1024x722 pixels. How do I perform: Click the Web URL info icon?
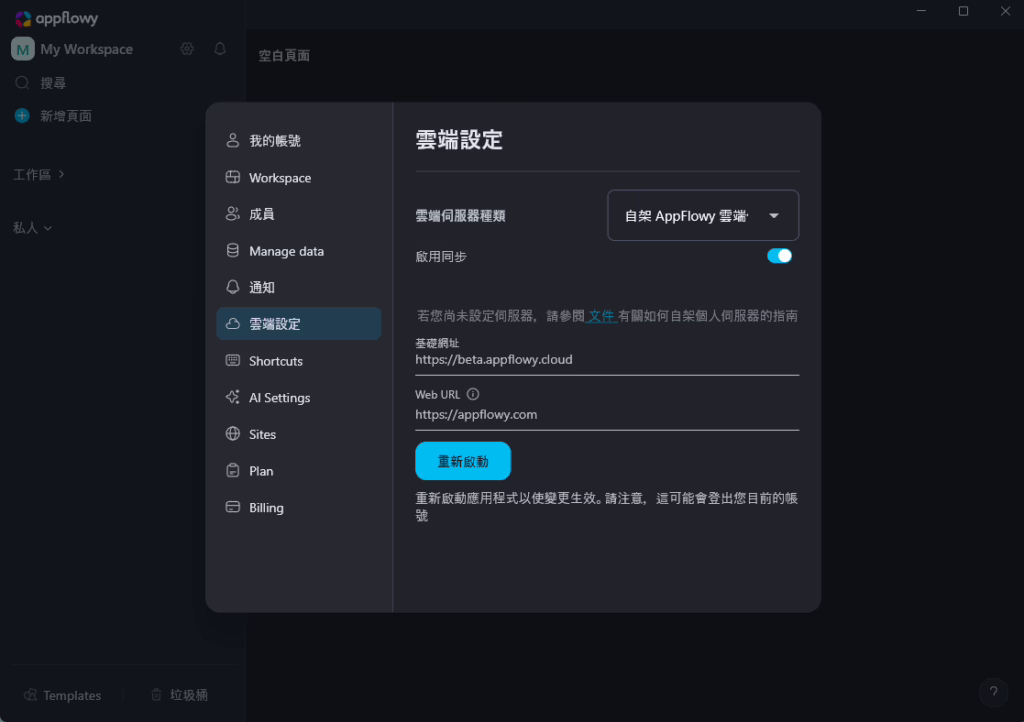pos(473,394)
